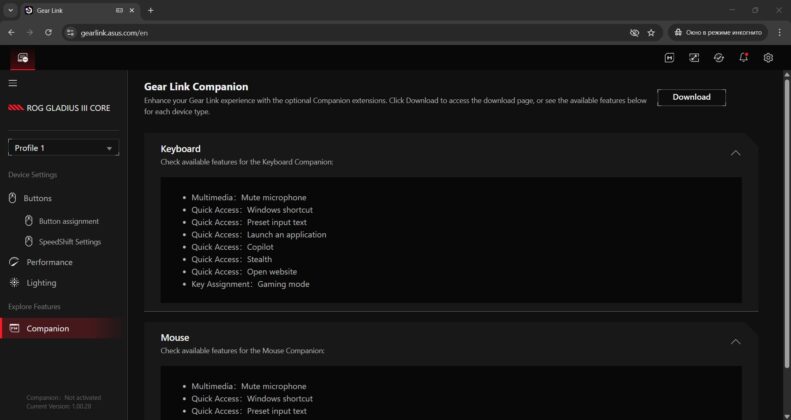The height and width of the screenshot is (420, 791).
Task: Click the Lighting sun icon
Action: (14, 283)
